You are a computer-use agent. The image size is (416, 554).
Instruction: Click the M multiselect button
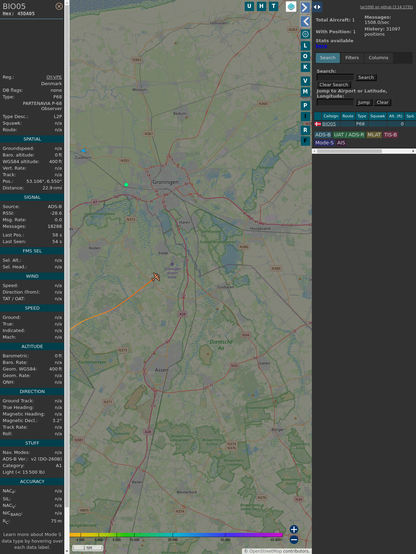click(305, 92)
